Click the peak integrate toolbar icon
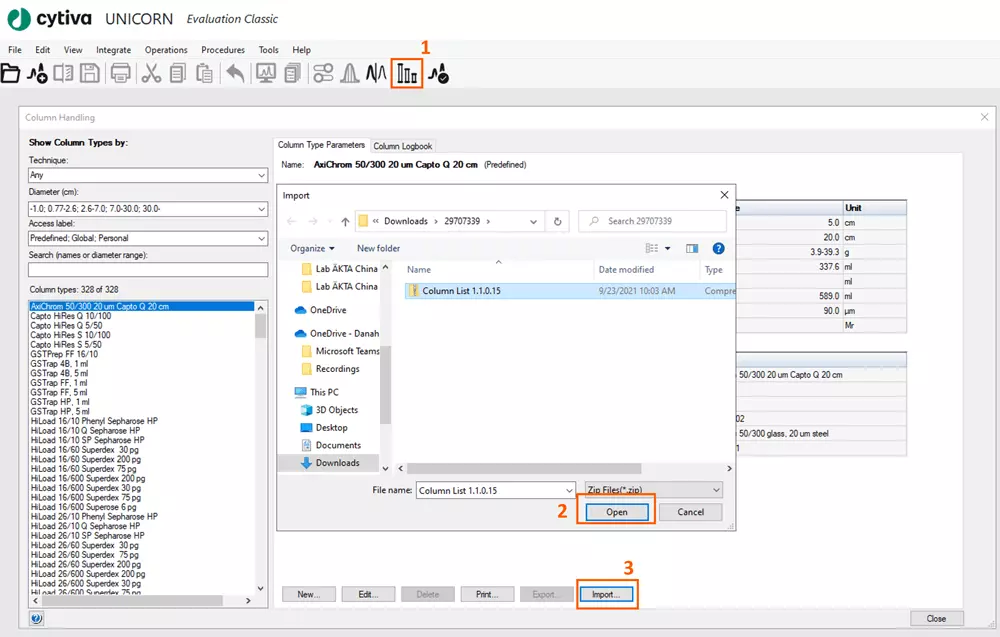The height and width of the screenshot is (637, 1000). 350,73
